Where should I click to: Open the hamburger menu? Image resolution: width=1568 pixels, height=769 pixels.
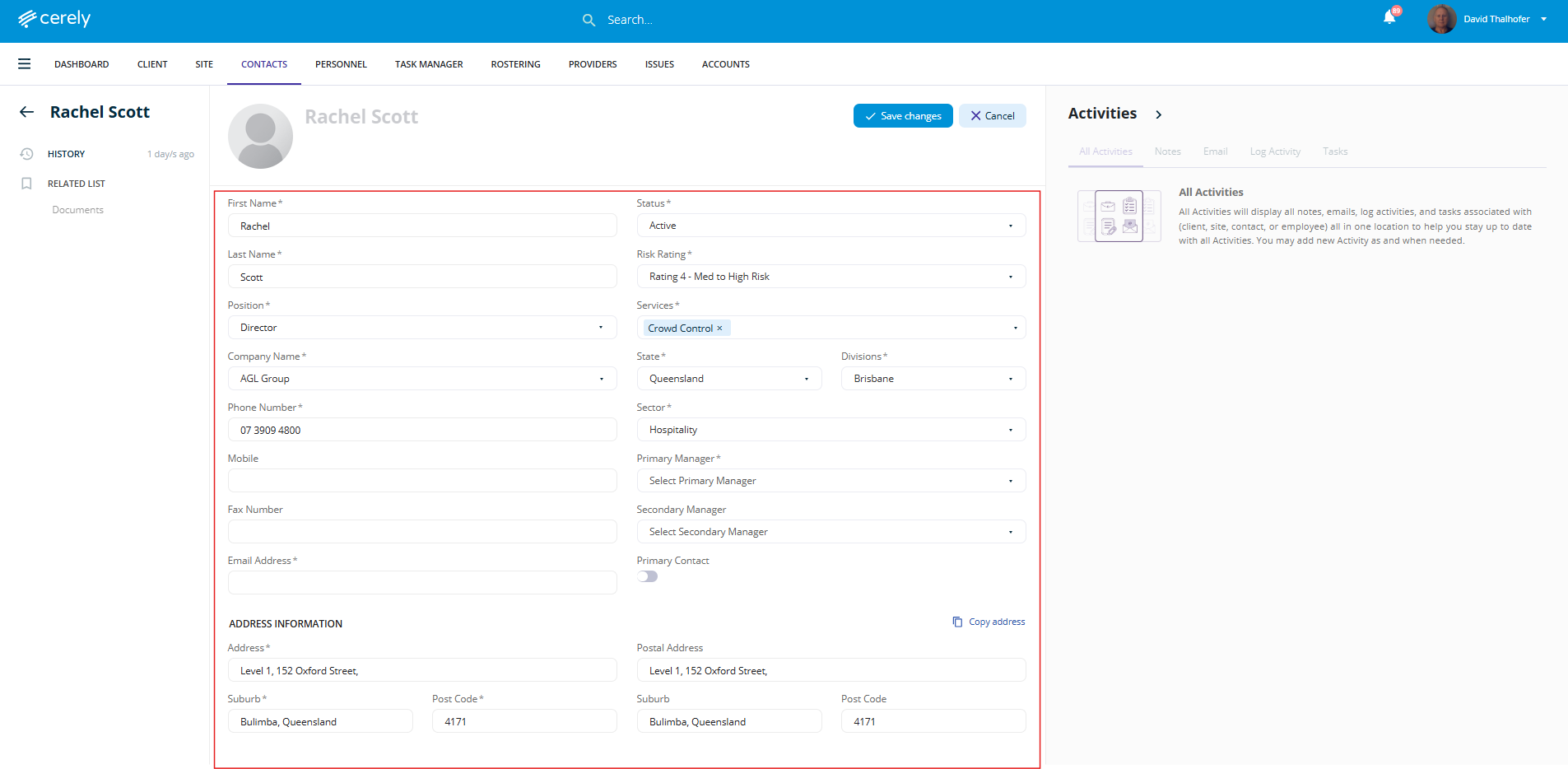point(25,63)
